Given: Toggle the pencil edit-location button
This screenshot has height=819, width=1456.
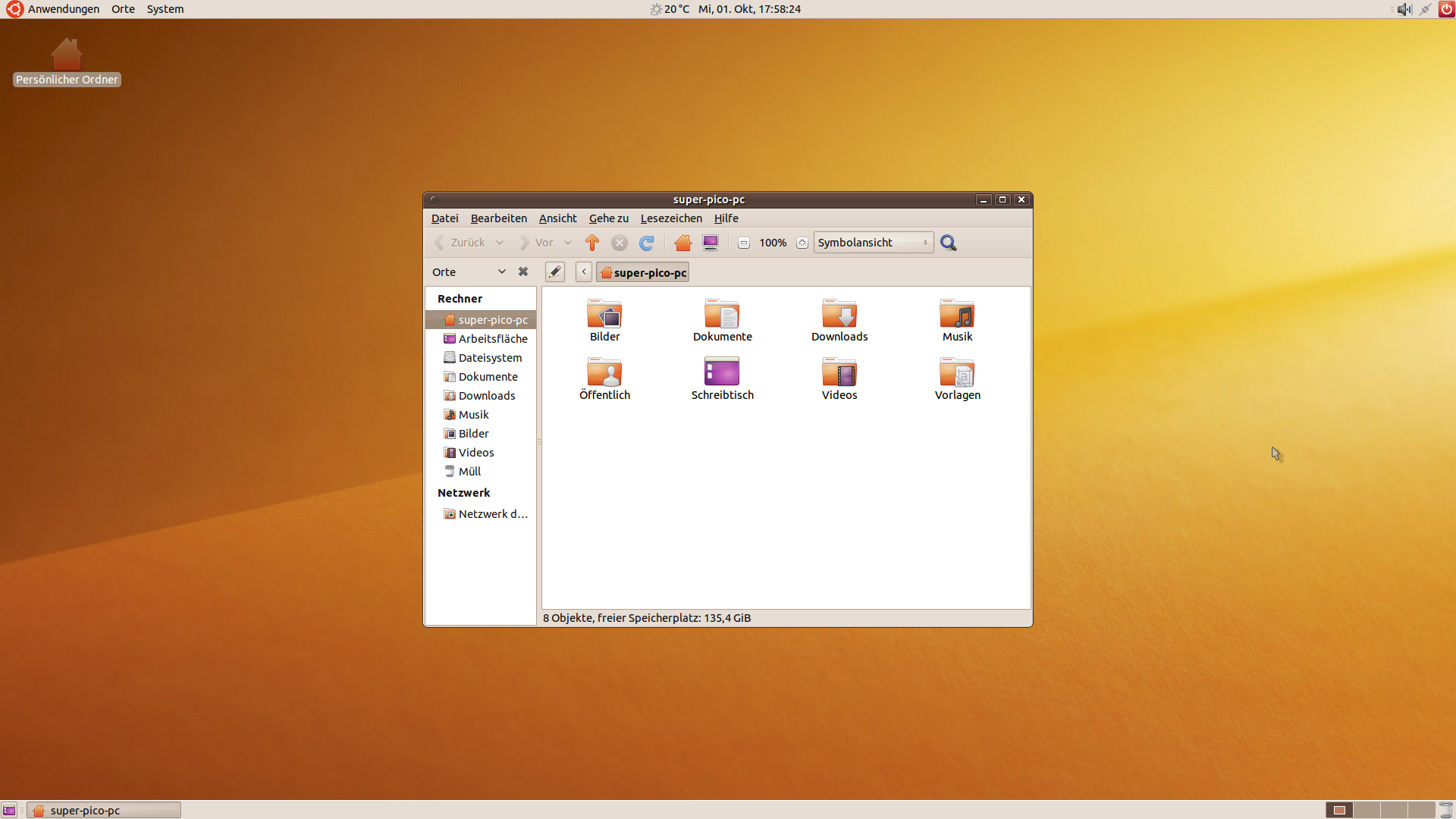Looking at the screenshot, I should 555,272.
